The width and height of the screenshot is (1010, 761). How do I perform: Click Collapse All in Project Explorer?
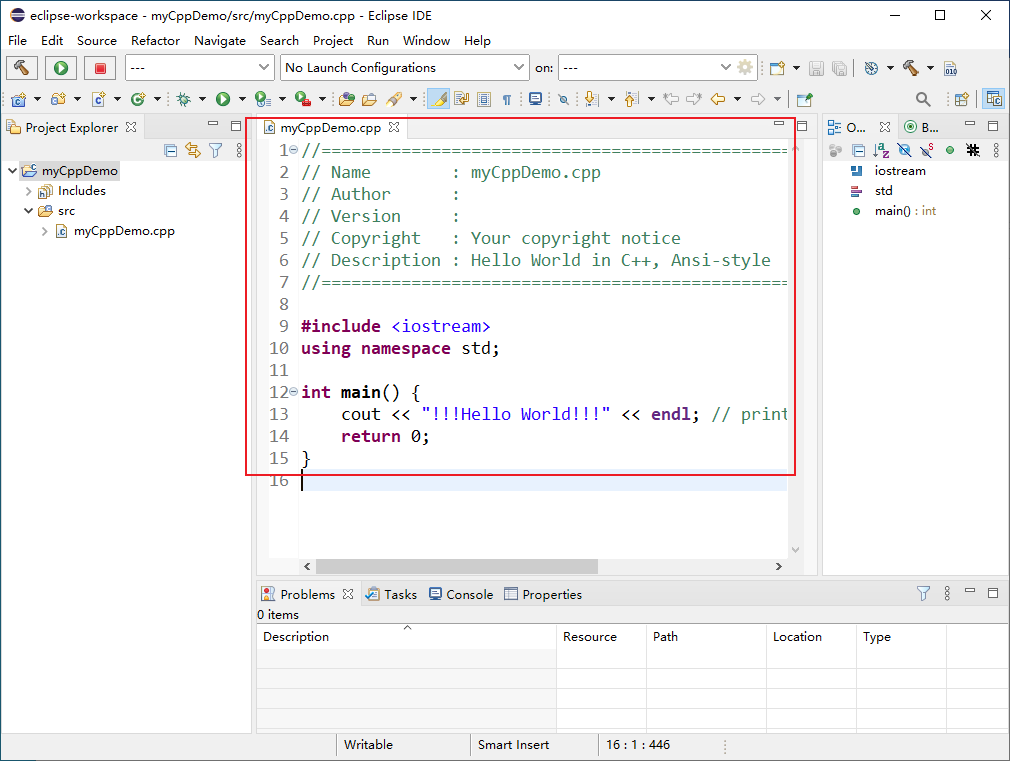coord(171,151)
